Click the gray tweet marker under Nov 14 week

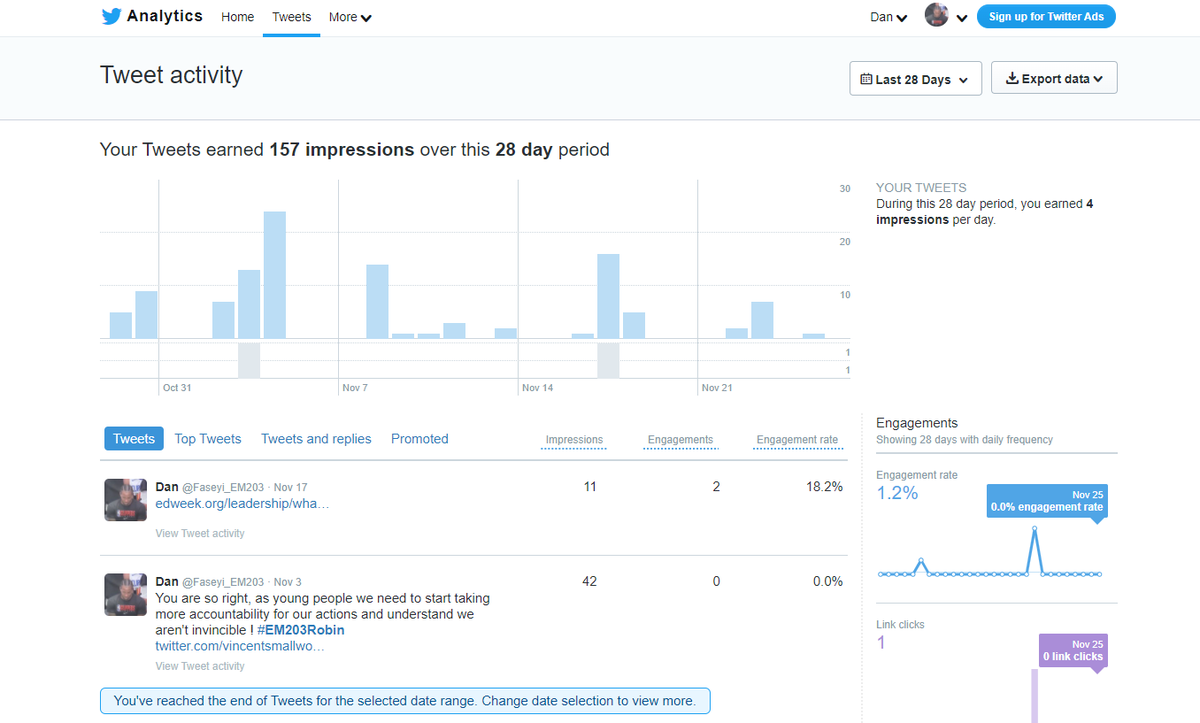[x=608, y=360]
